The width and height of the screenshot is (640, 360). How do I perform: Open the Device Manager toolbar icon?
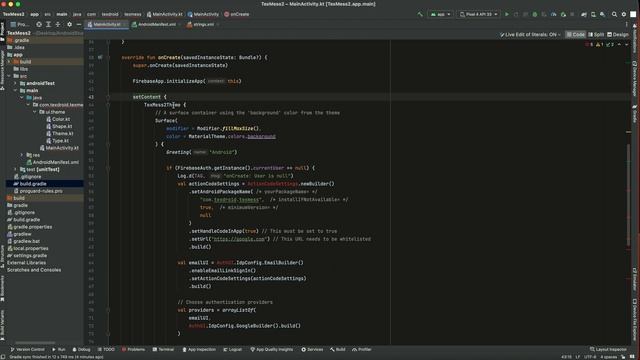click(593, 14)
